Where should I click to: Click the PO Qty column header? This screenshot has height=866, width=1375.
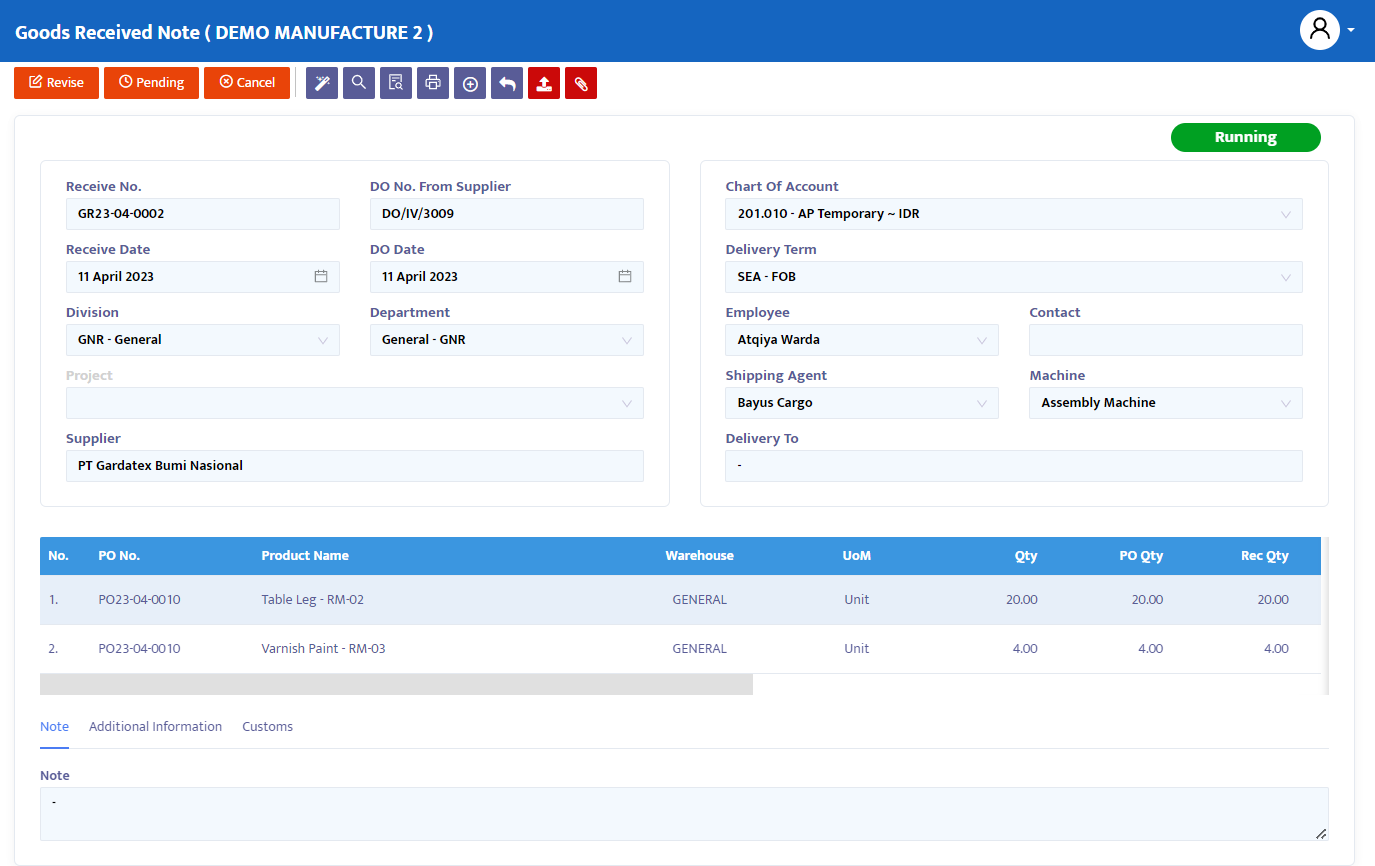click(x=1139, y=556)
